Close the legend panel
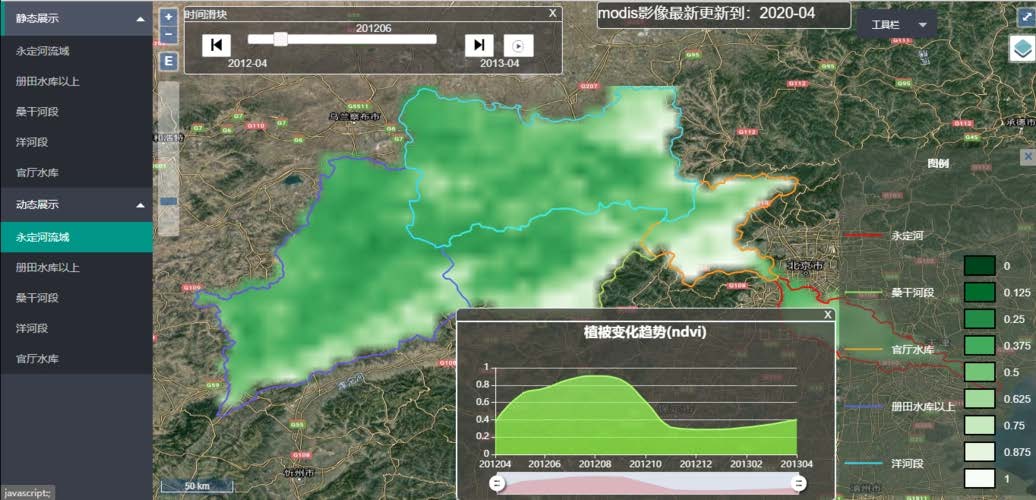This screenshot has height=500, width=1036. (x=1027, y=157)
